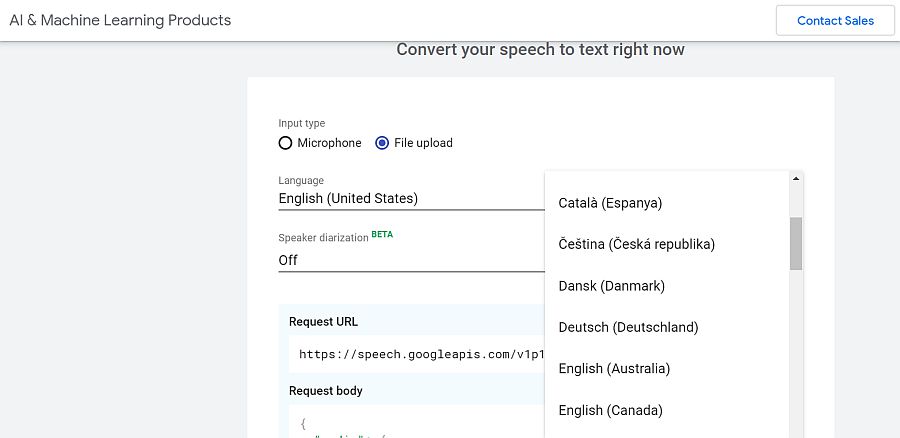The height and width of the screenshot is (438, 900).
Task: Open AI & Machine Learning Products header link
Action: [x=120, y=20]
